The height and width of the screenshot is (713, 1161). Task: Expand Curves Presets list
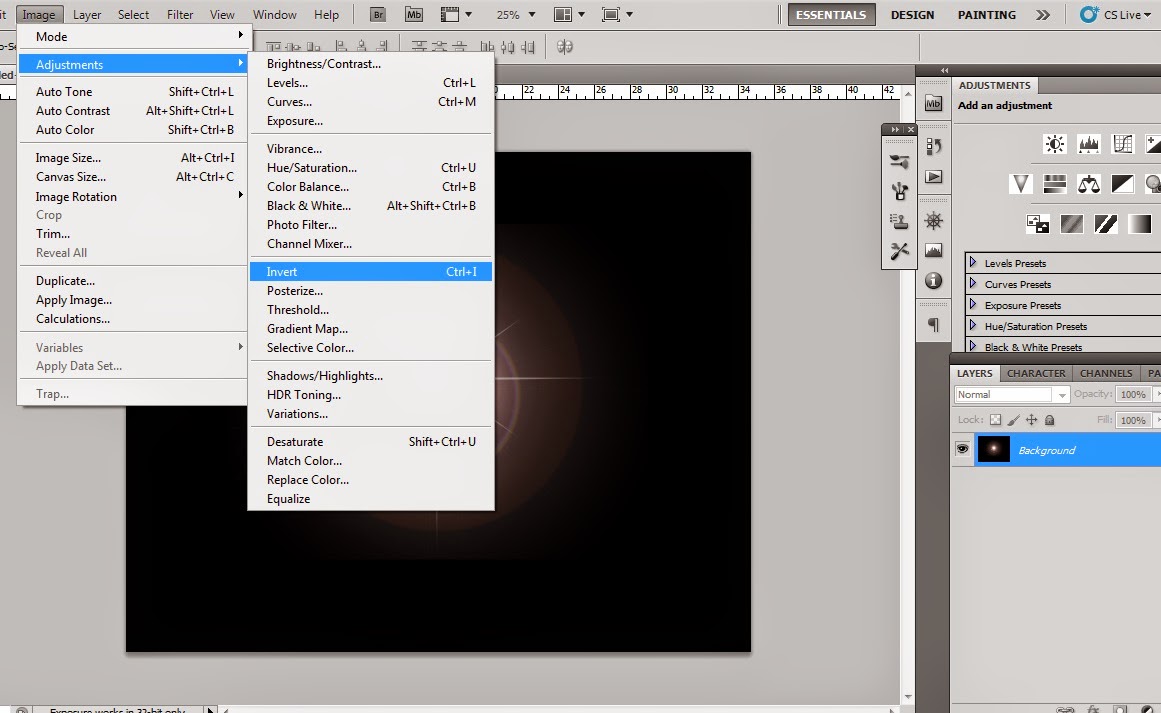click(x=973, y=284)
